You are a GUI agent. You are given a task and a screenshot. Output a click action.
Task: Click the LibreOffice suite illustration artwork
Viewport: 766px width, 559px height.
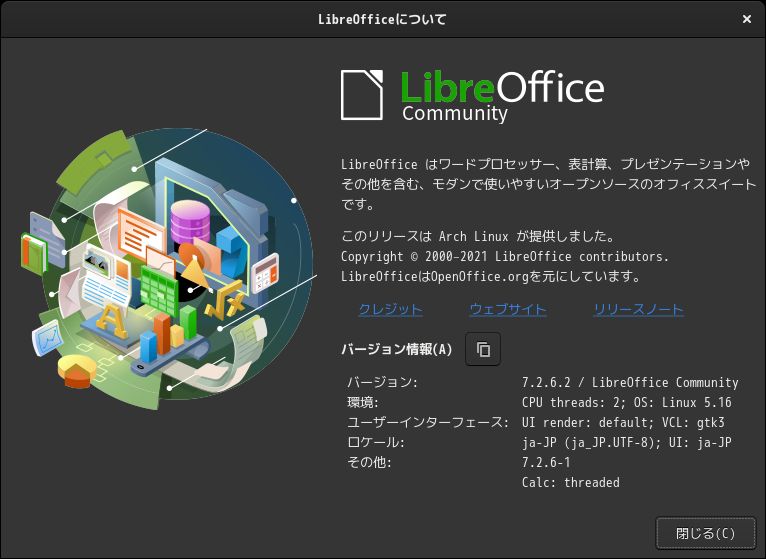click(x=169, y=269)
